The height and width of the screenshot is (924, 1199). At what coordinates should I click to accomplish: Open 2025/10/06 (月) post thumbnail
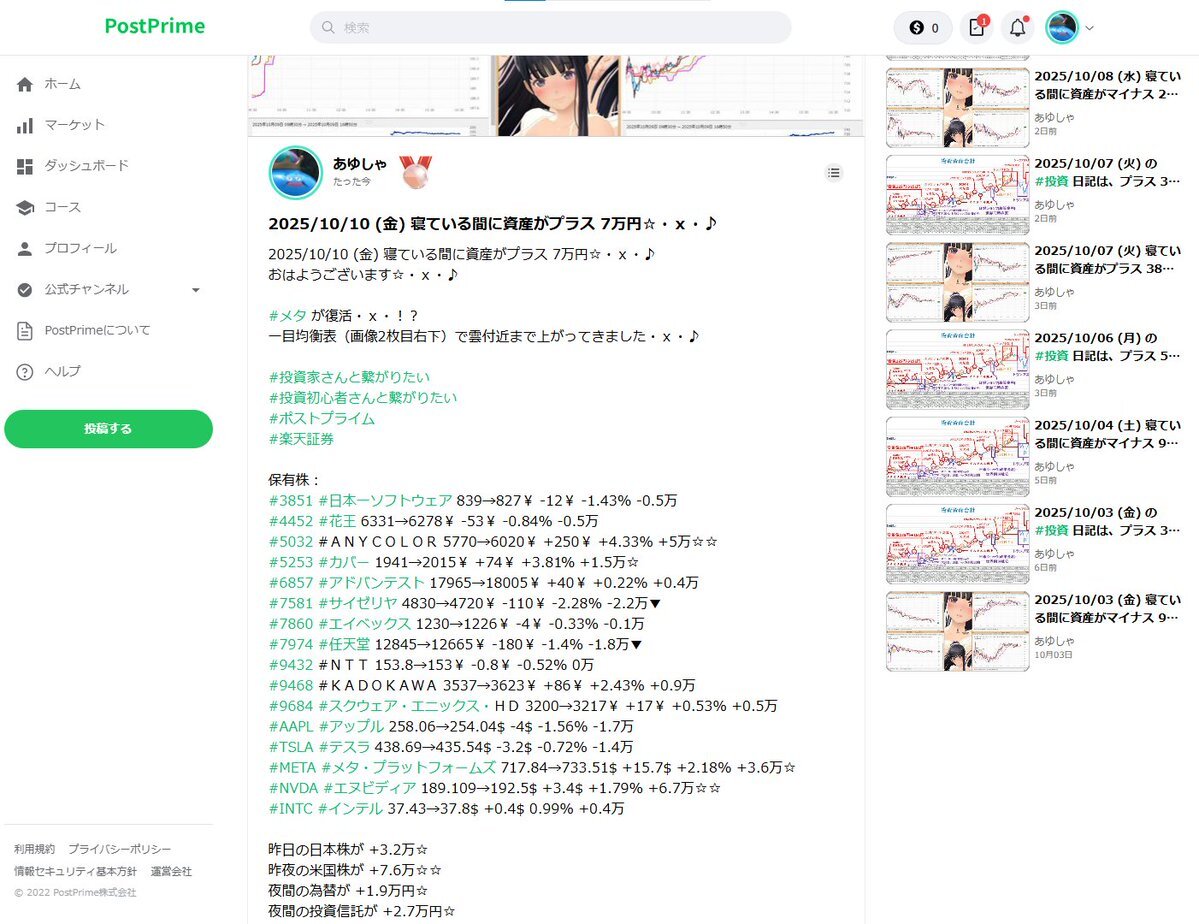point(957,369)
